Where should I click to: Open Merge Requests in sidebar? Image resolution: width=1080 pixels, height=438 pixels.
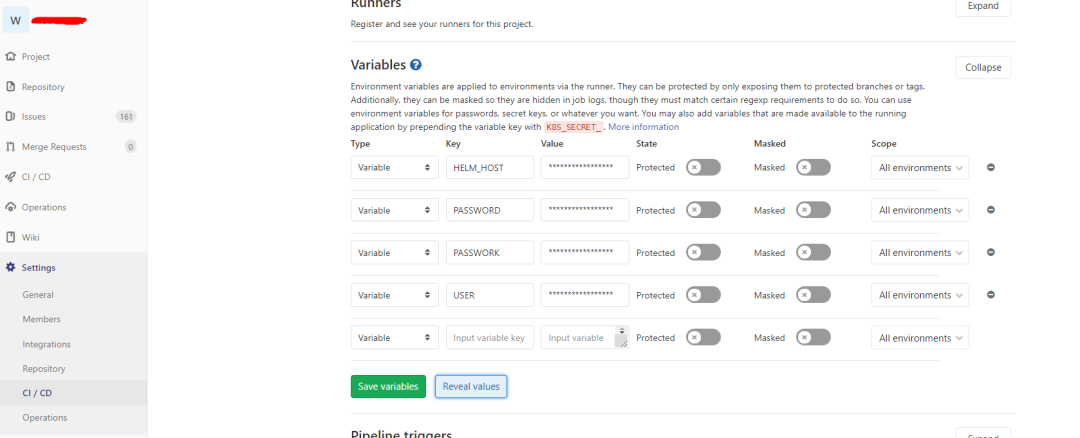[54, 147]
